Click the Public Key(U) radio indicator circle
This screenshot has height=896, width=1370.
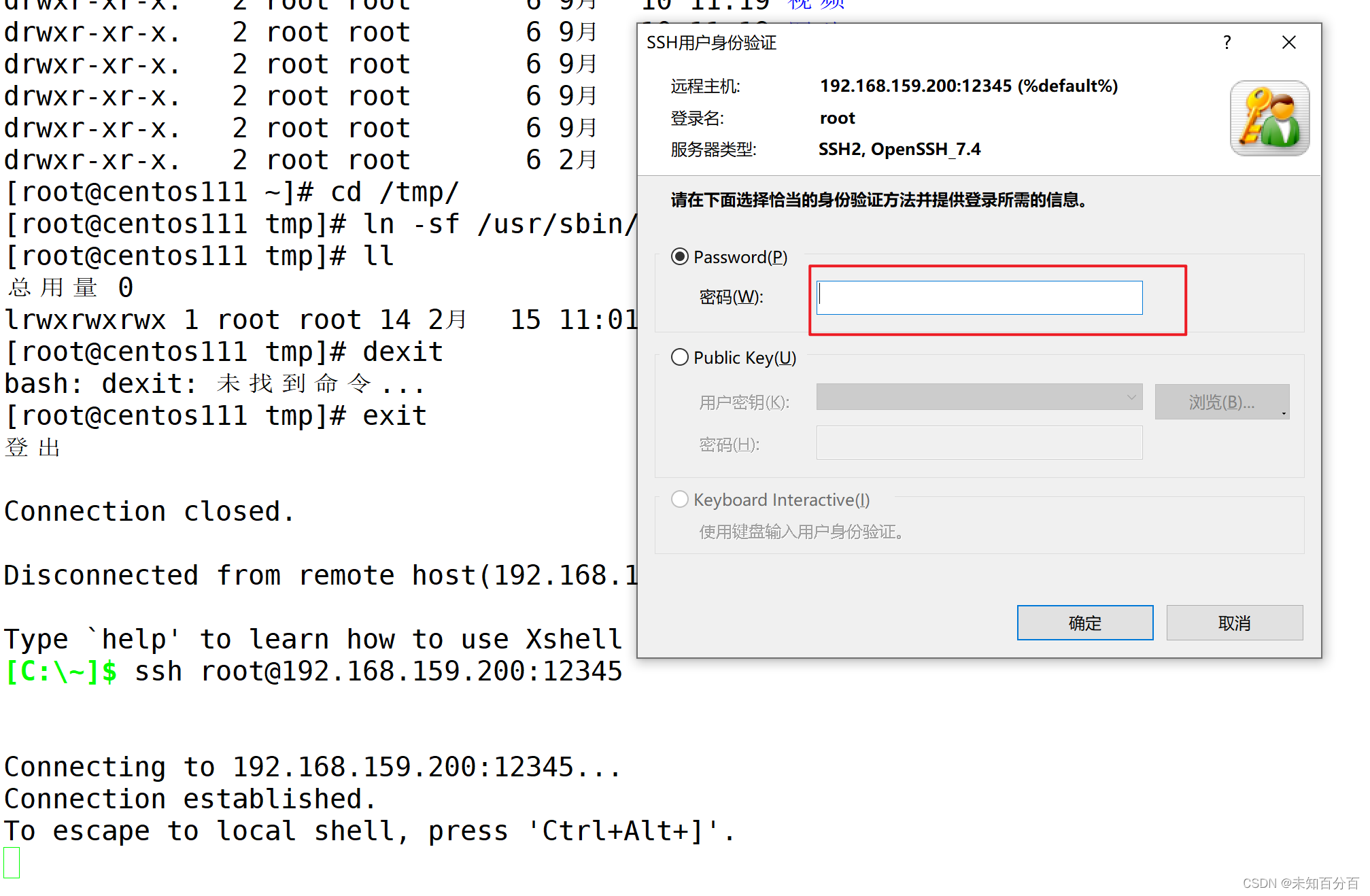(x=679, y=357)
